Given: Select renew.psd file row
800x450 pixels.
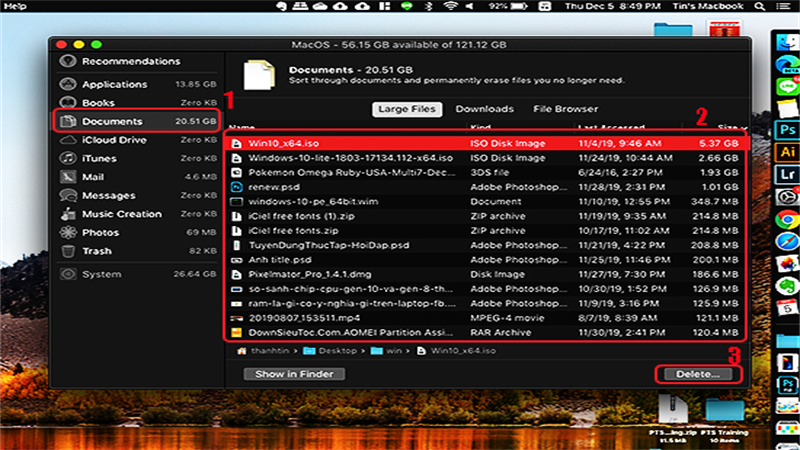Looking at the screenshot, I should [x=485, y=187].
